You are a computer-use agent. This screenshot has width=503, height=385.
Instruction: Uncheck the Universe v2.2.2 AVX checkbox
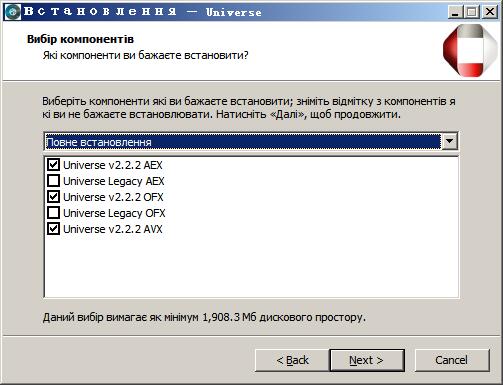[x=53, y=229]
